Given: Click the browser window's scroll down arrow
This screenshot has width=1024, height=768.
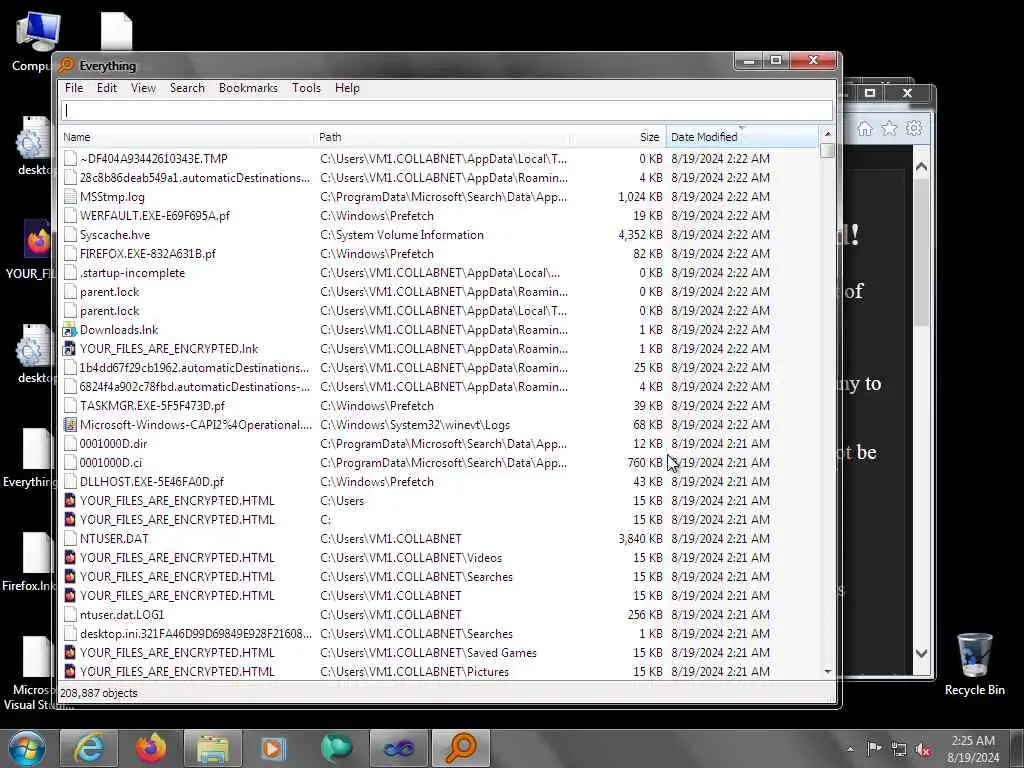Looking at the screenshot, I should point(921,653).
